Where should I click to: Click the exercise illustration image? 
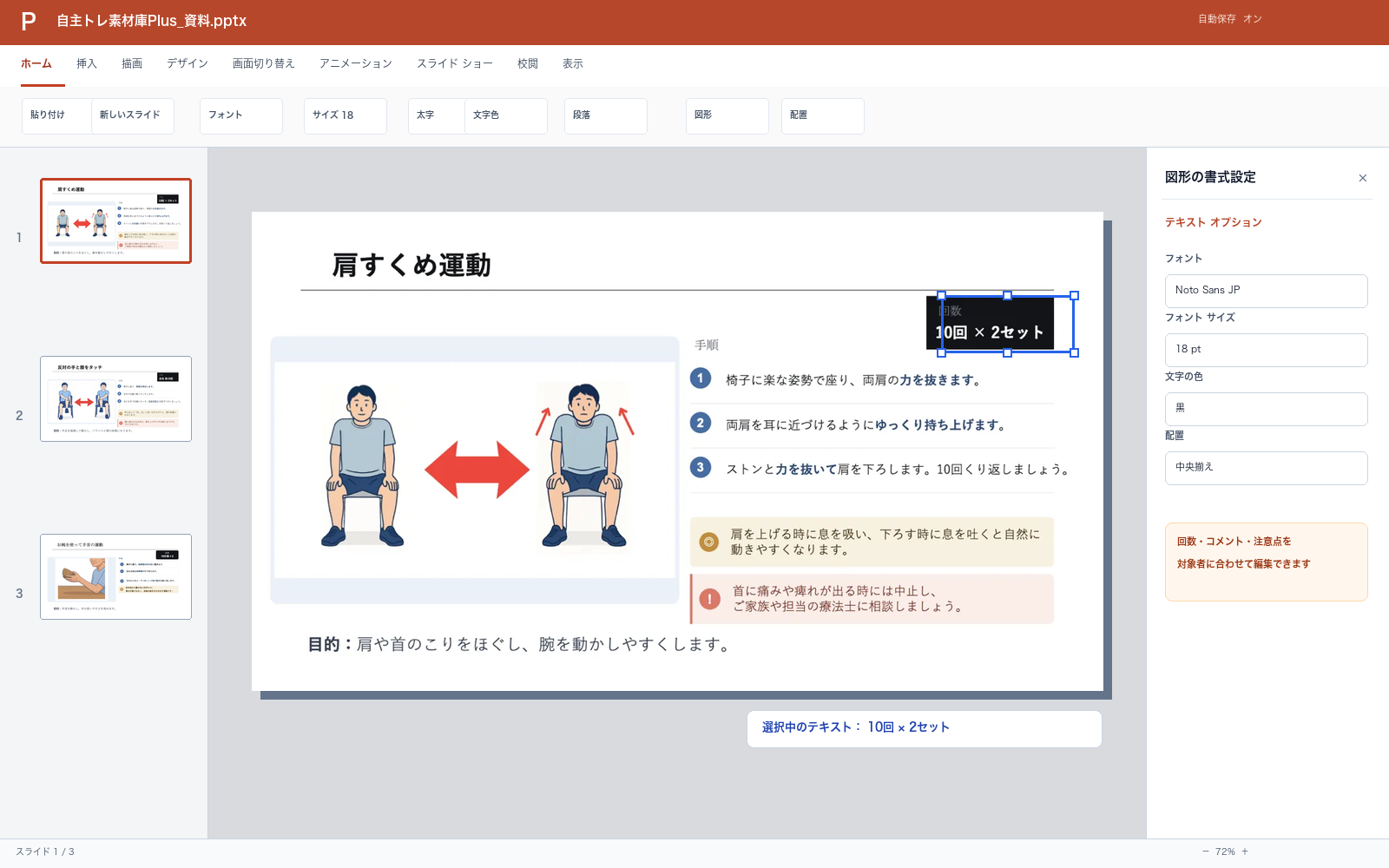(475, 470)
